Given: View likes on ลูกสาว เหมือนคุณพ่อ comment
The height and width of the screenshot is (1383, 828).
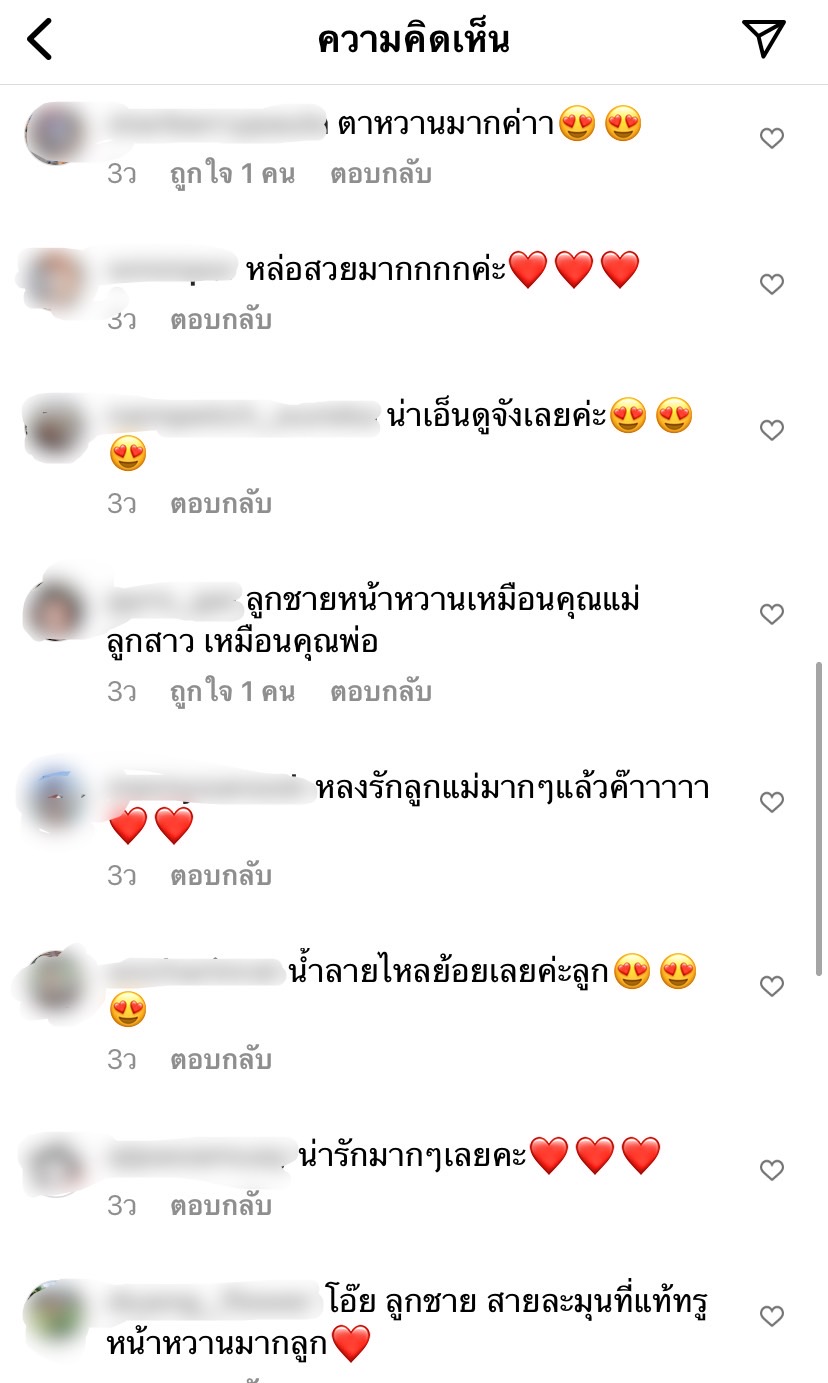Looking at the screenshot, I should click(232, 692).
